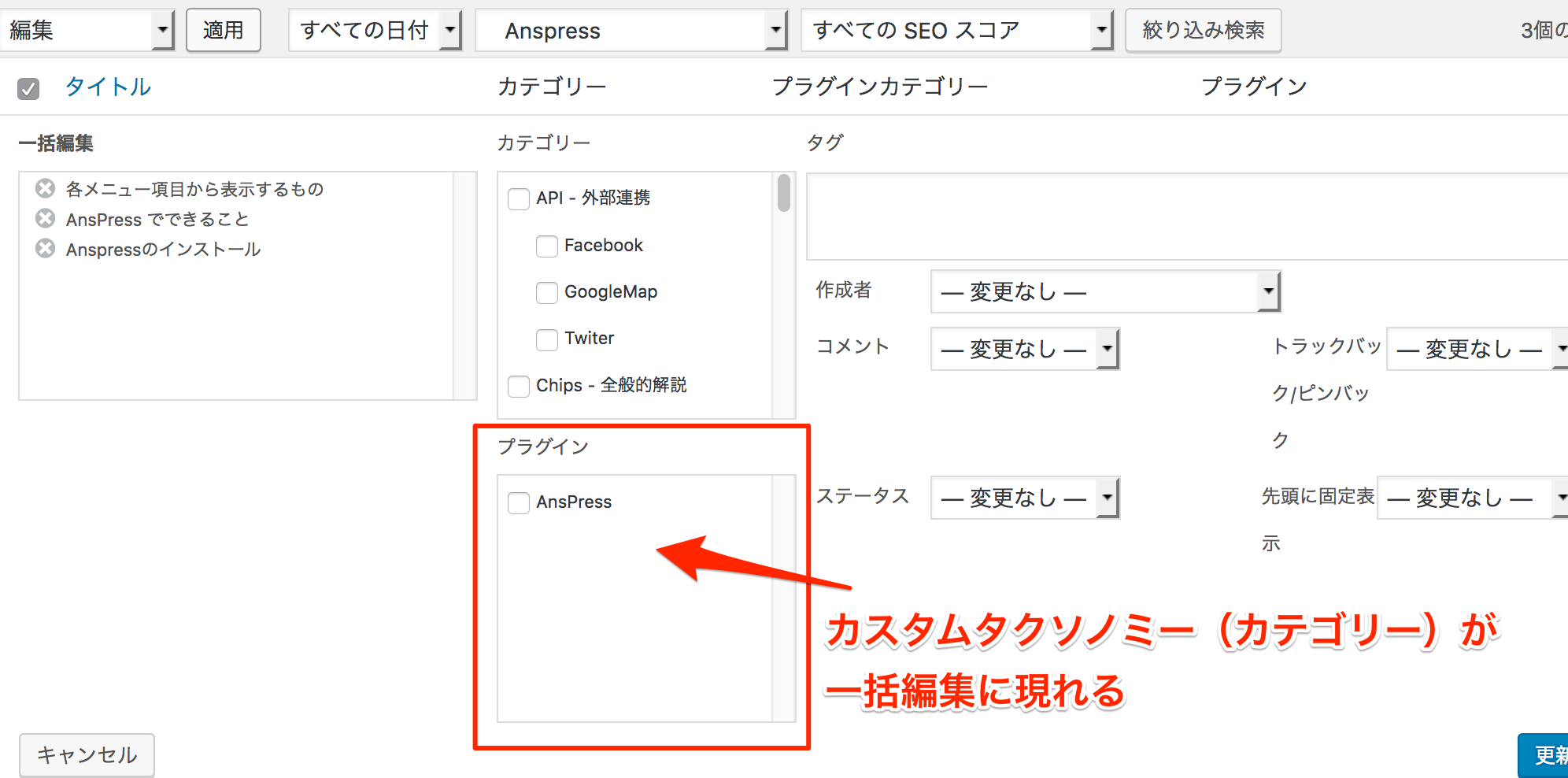Click the 絞り込み検索 filter button

point(1203,30)
